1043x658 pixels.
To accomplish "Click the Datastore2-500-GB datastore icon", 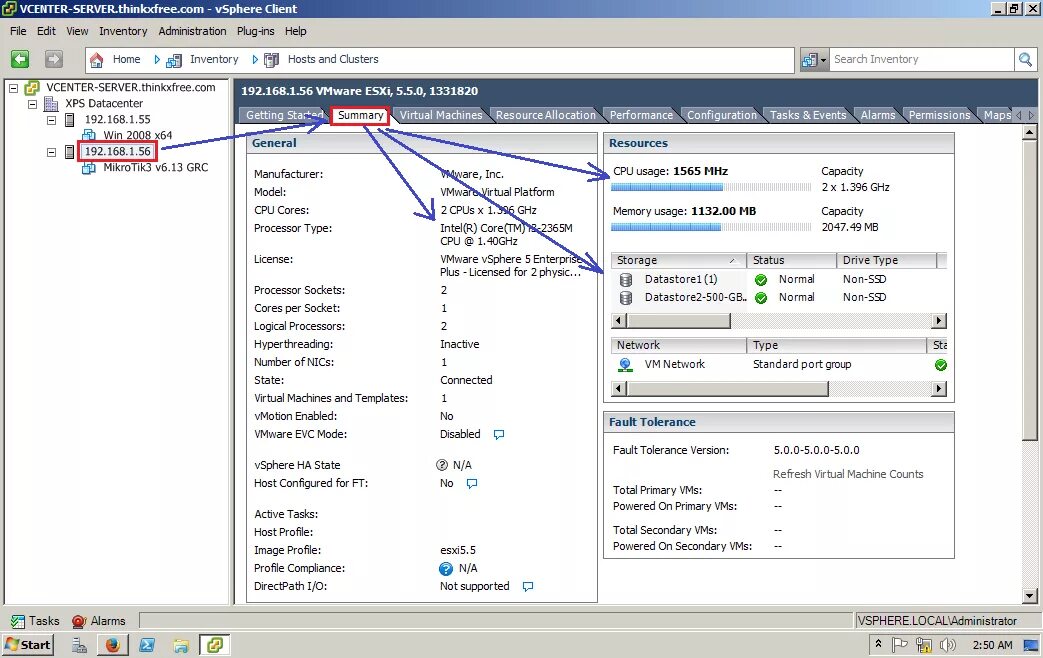I will [626, 297].
